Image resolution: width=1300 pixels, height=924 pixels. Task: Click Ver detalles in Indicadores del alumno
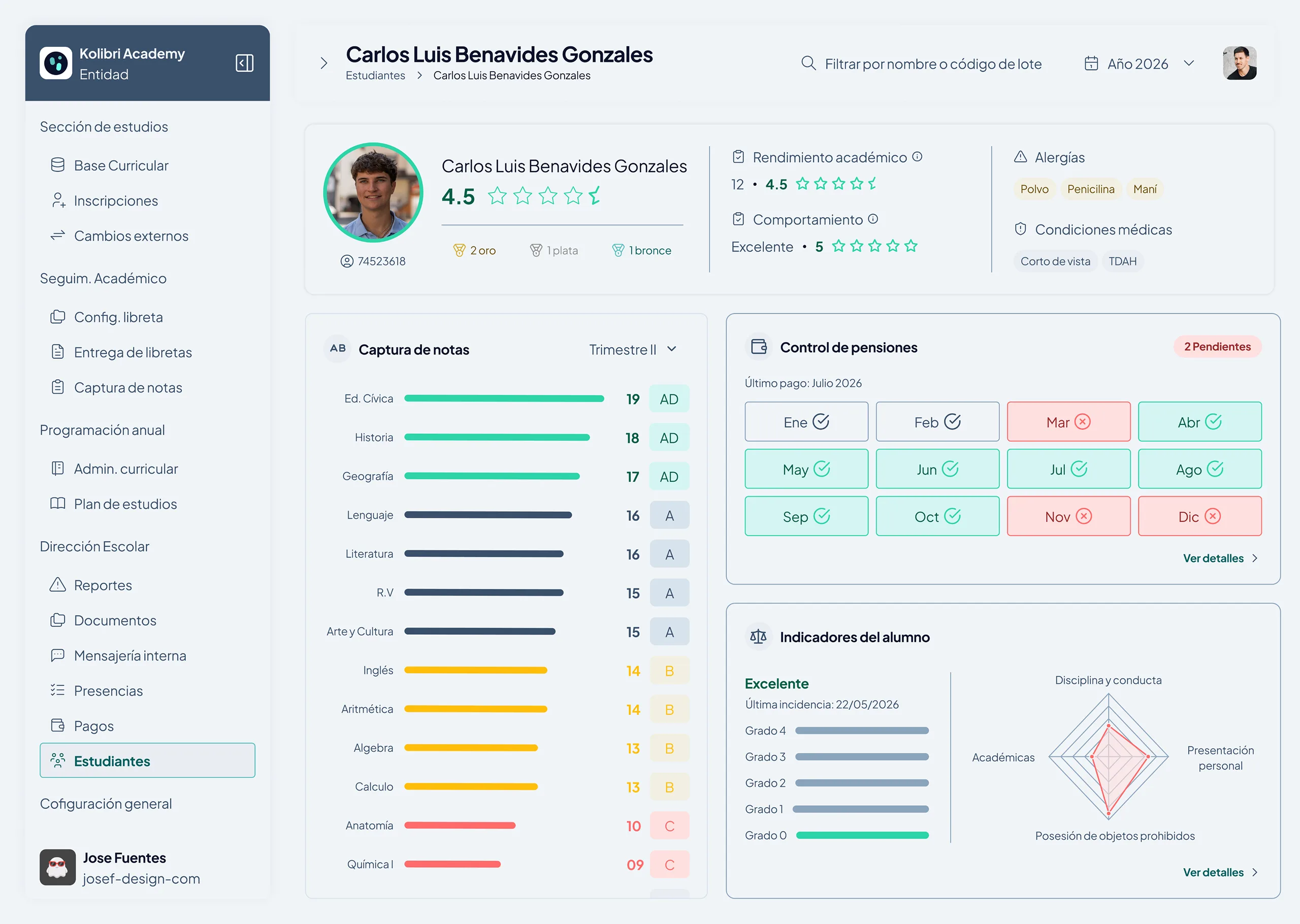click(x=1220, y=872)
